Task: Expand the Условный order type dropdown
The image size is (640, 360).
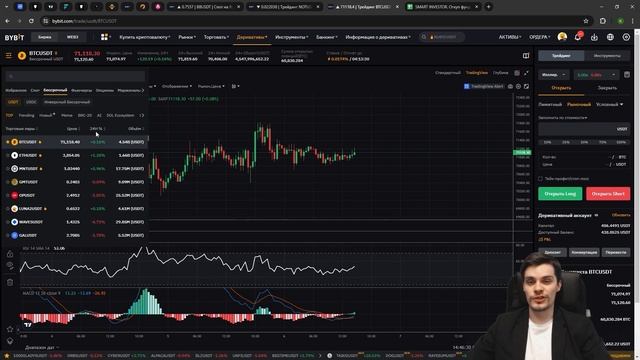Action: click(x=610, y=104)
